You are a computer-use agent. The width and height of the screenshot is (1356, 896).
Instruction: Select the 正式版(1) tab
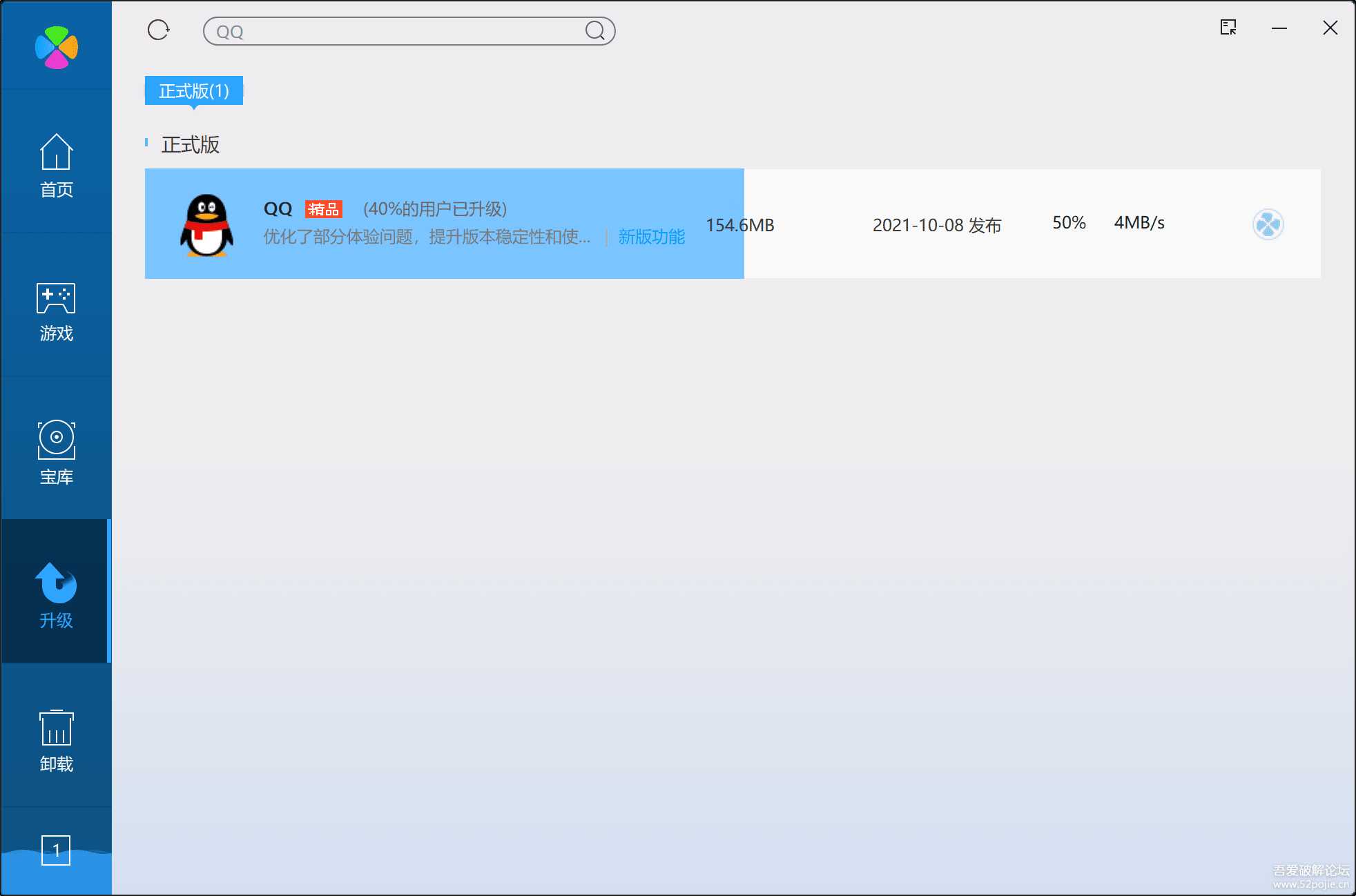coord(193,90)
